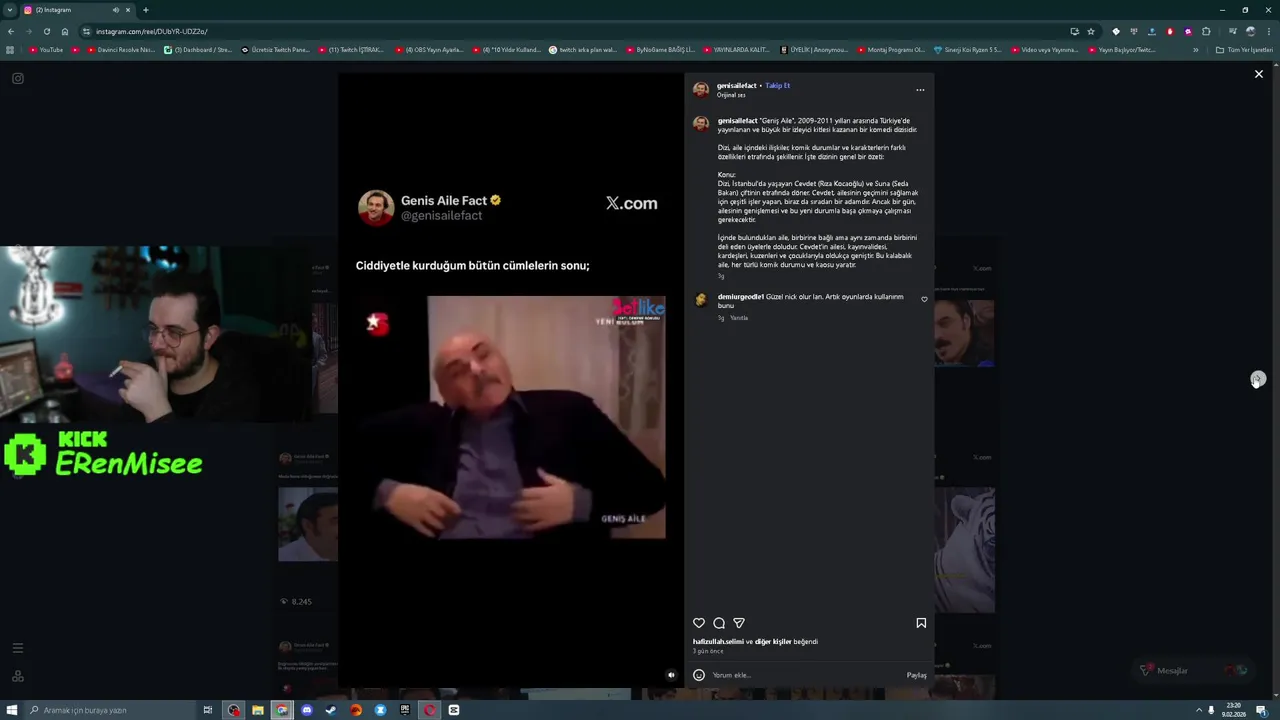Open the YouTube bookmark

(46, 49)
